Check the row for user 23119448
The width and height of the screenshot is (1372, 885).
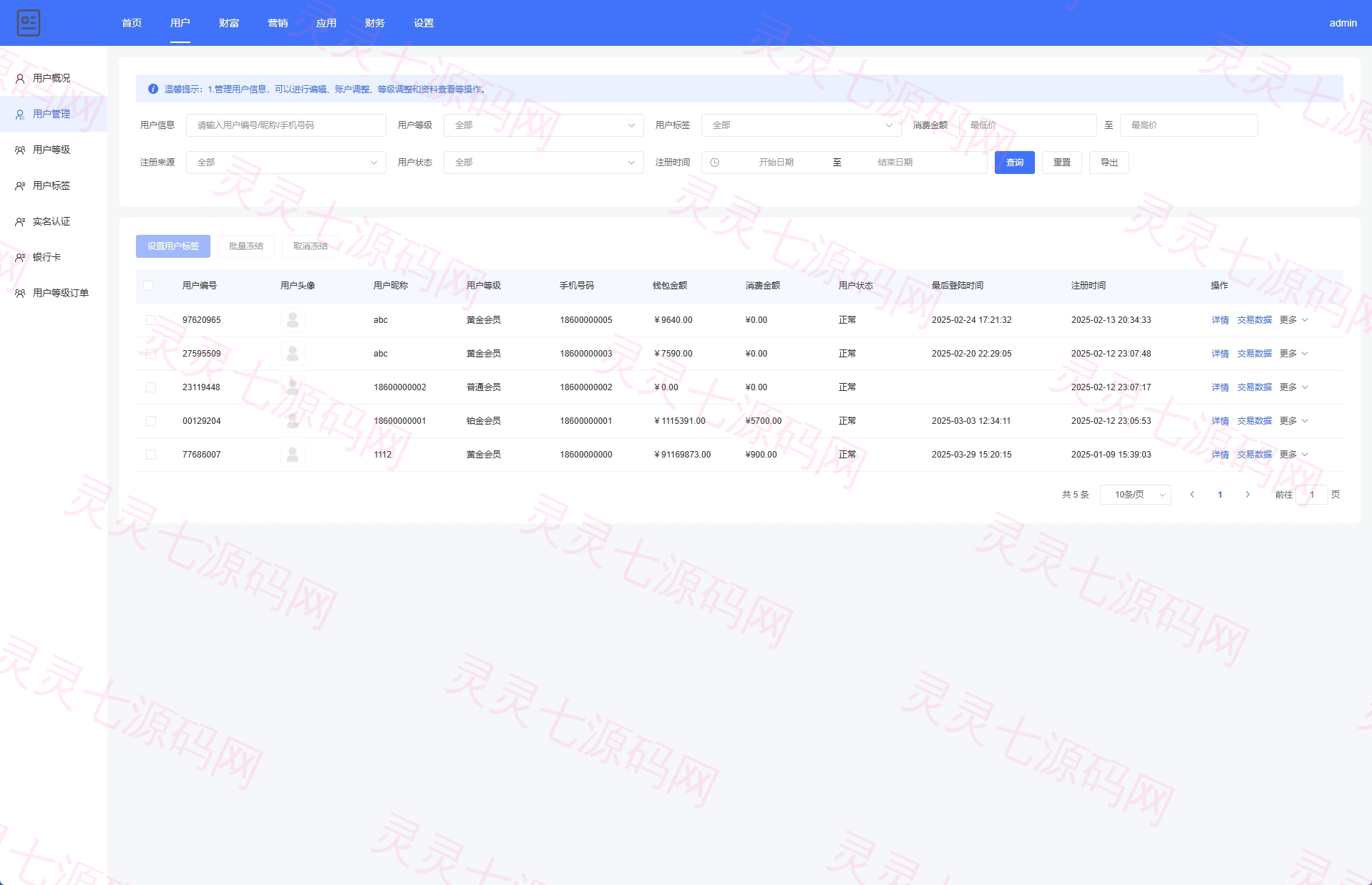(151, 387)
